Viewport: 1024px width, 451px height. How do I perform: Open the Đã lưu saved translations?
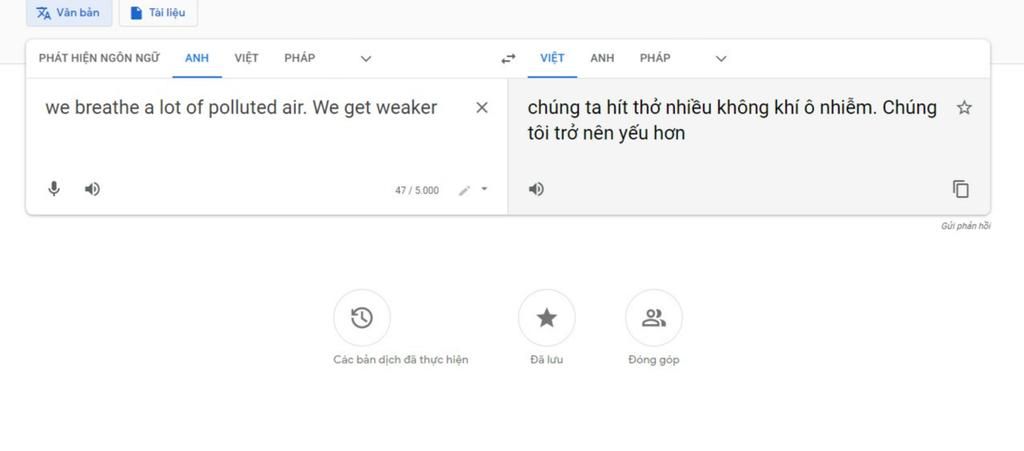coord(547,318)
